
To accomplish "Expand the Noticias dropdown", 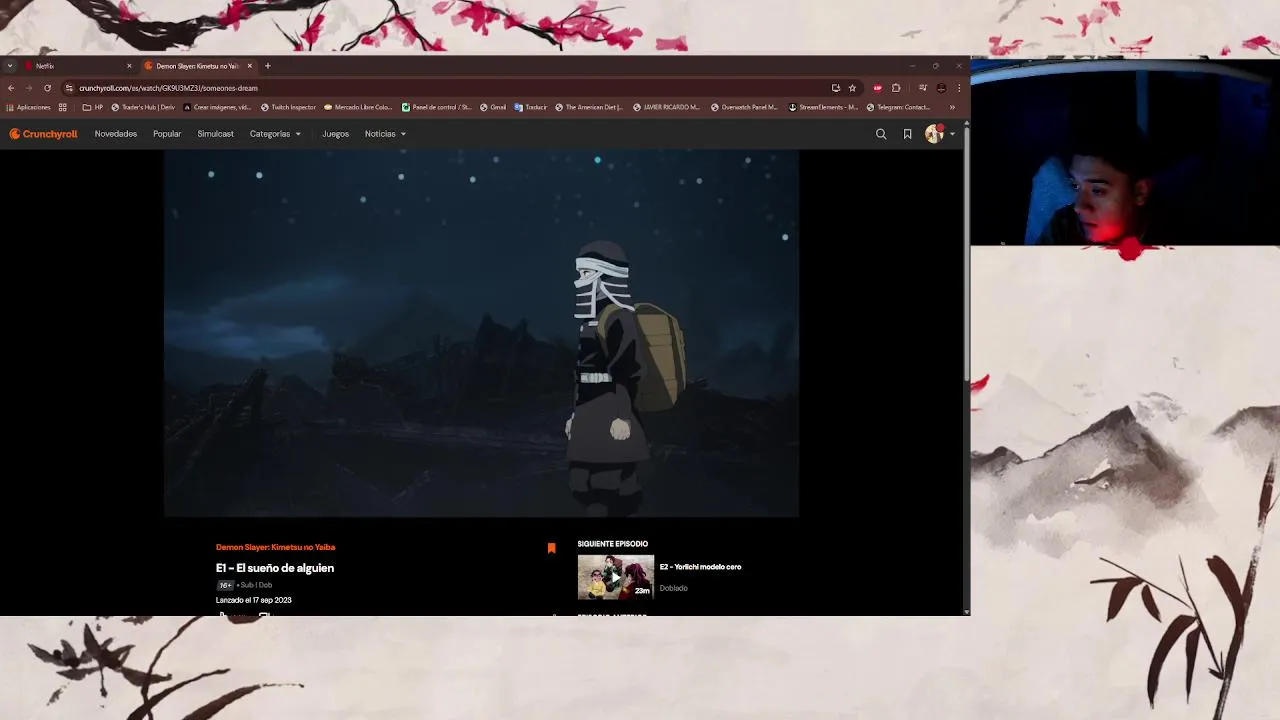I will point(385,134).
